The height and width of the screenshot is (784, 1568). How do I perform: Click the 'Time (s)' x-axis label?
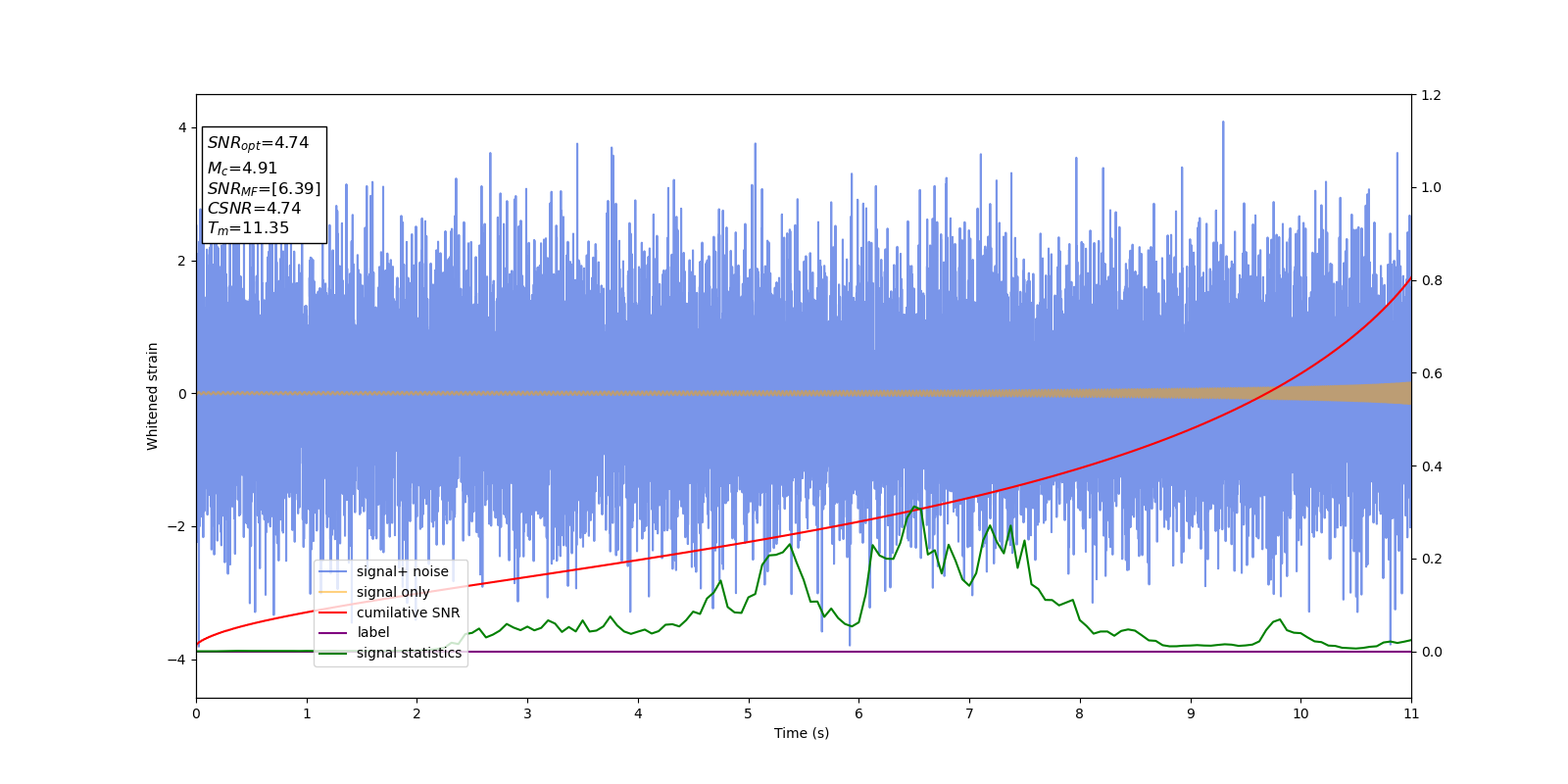[x=802, y=733]
